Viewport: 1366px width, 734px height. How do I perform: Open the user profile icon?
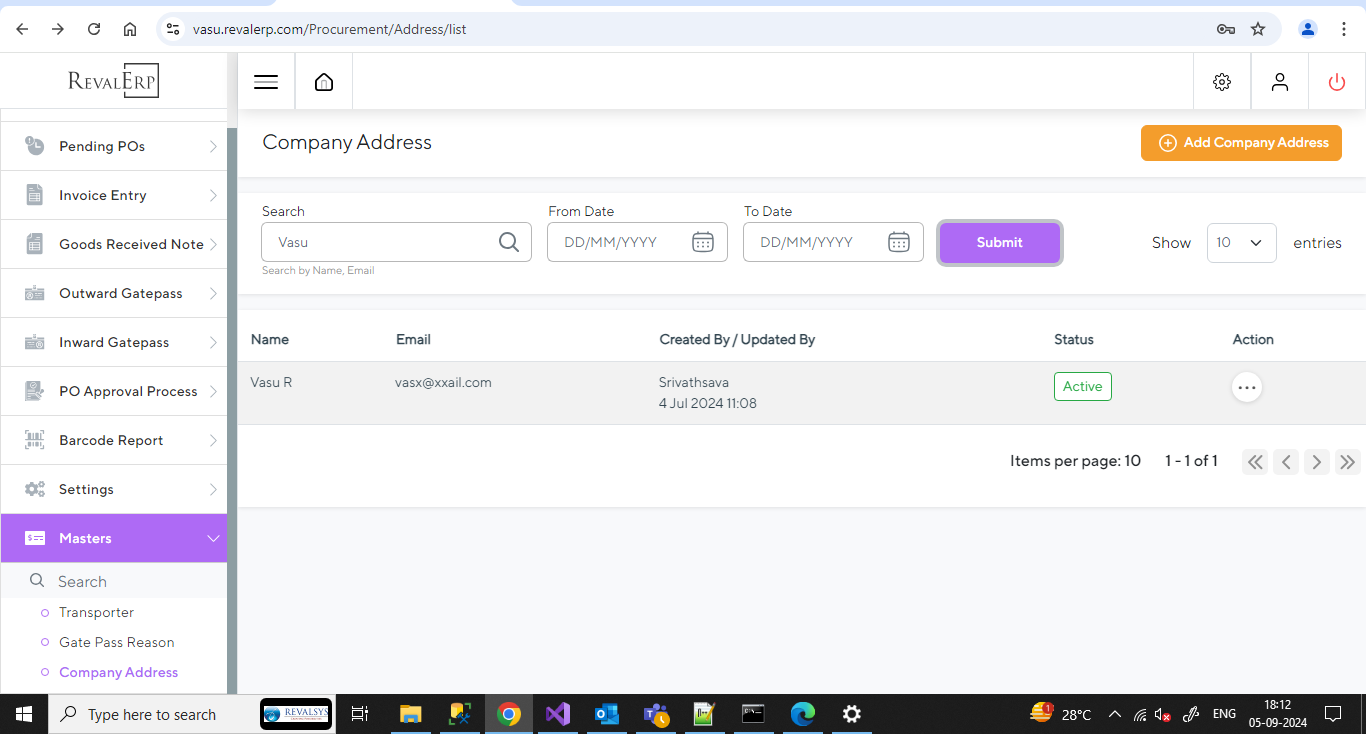pos(1280,82)
